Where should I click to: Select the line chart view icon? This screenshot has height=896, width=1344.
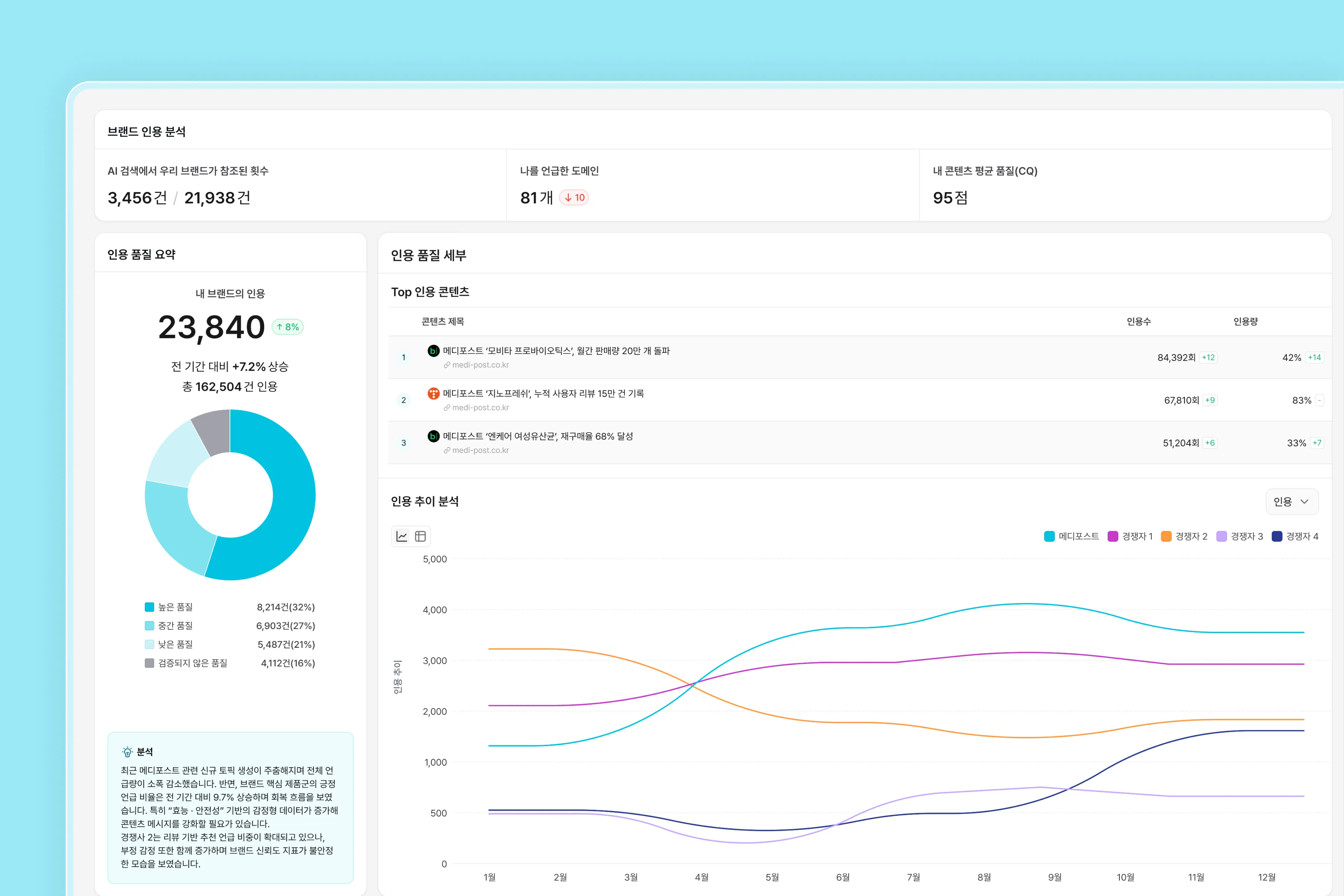pyautogui.click(x=402, y=536)
